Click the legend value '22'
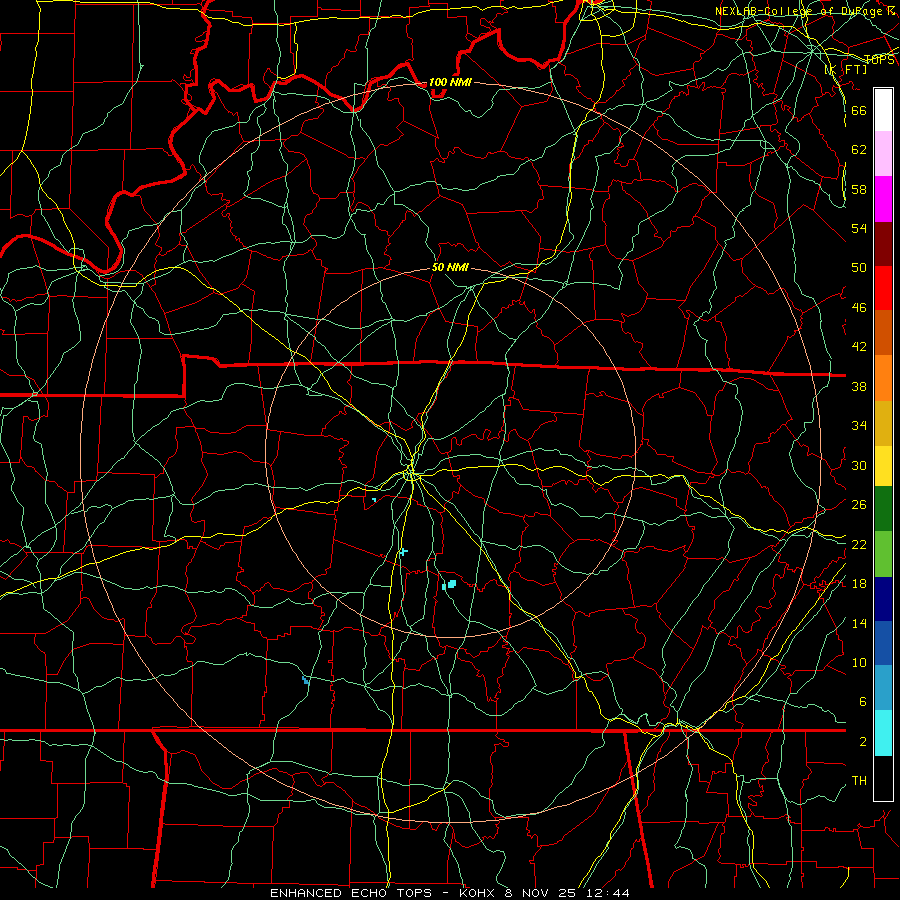This screenshot has width=900, height=900. (859, 544)
